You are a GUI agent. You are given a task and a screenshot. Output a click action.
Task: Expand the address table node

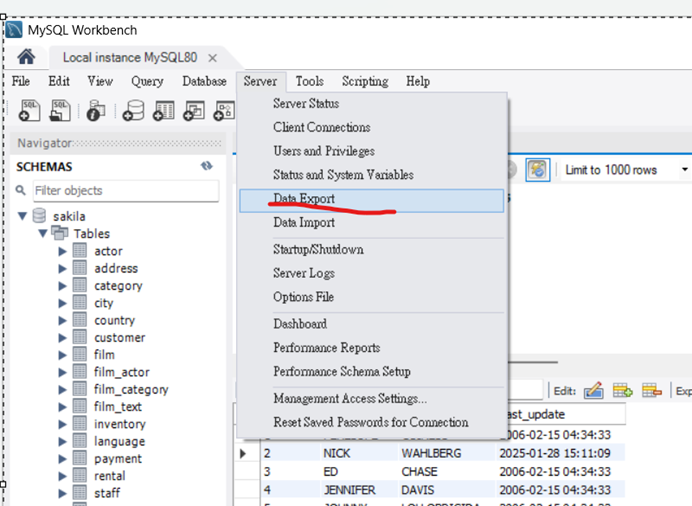(63, 268)
